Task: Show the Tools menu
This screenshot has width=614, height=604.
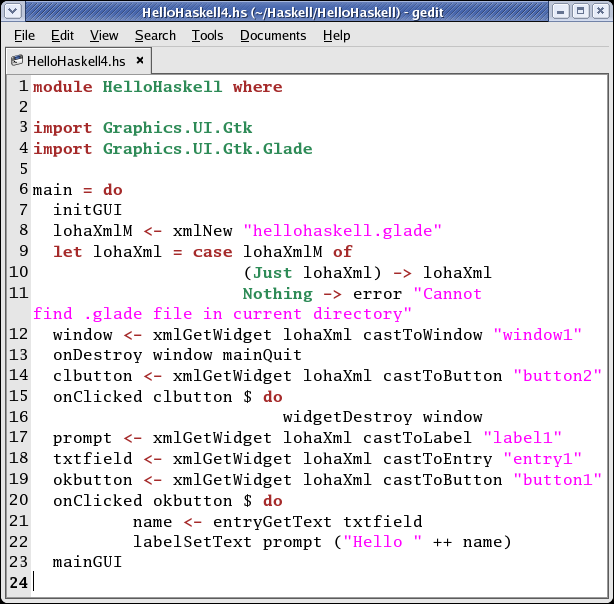Action: click(x=208, y=35)
